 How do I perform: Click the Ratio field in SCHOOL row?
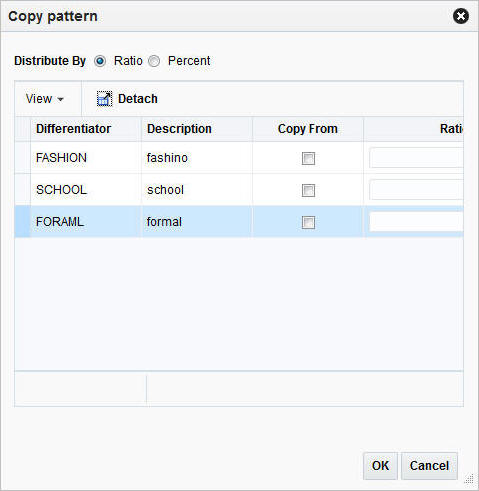coord(416,190)
